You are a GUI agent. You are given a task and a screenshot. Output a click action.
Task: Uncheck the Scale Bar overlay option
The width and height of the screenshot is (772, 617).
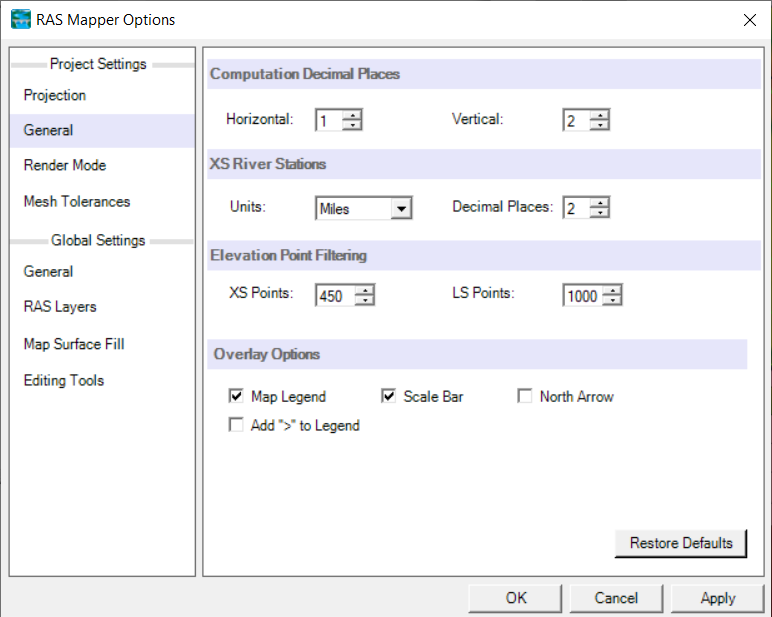[388, 396]
